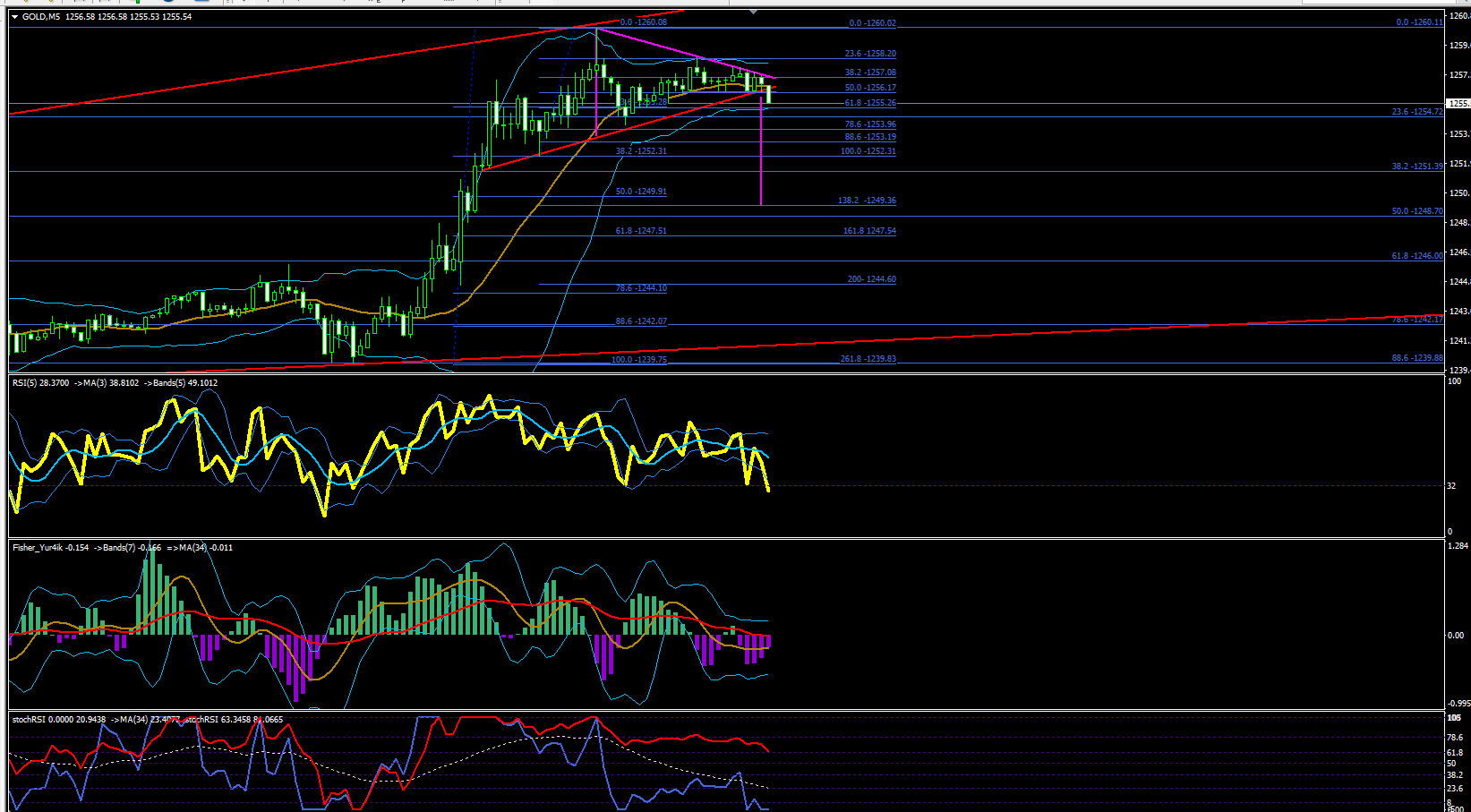This screenshot has width=1471, height=812.
Task: Click Fibonacci level 78.6 -1253.96
Action: coord(870,124)
